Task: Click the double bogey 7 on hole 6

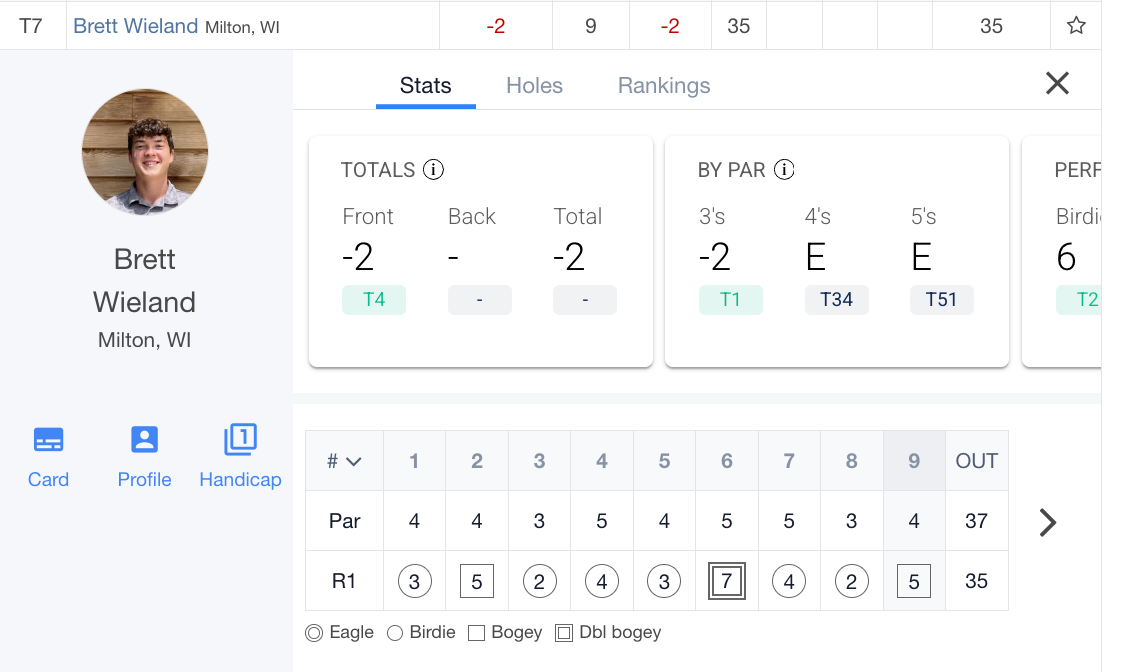Action: click(727, 581)
